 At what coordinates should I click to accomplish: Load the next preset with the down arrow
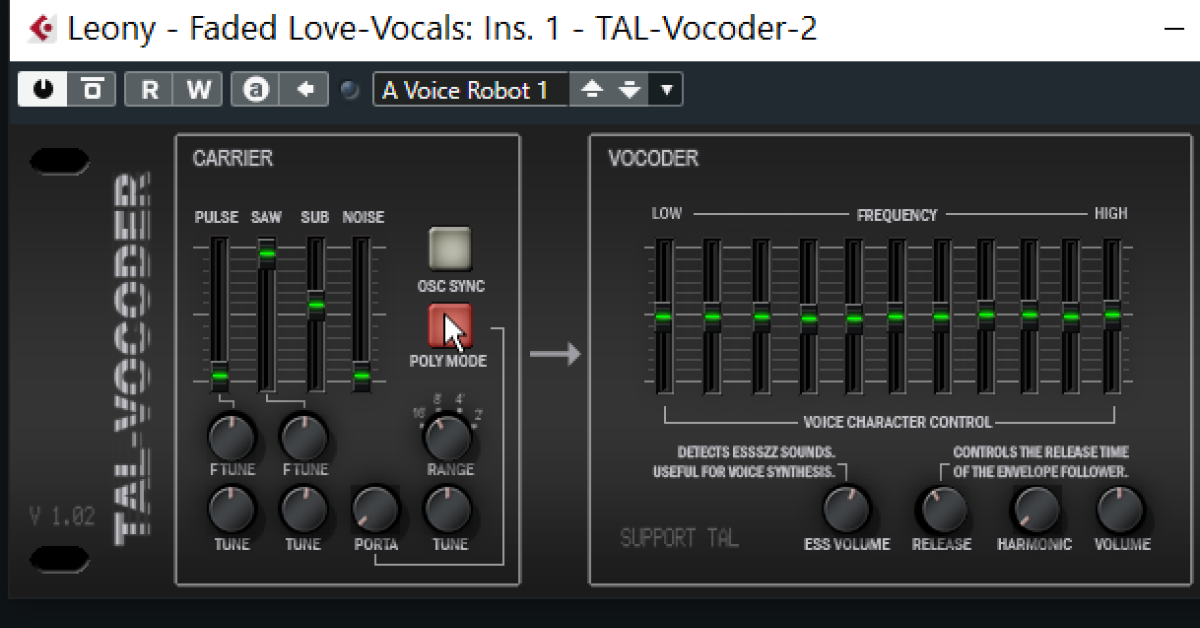tap(629, 90)
